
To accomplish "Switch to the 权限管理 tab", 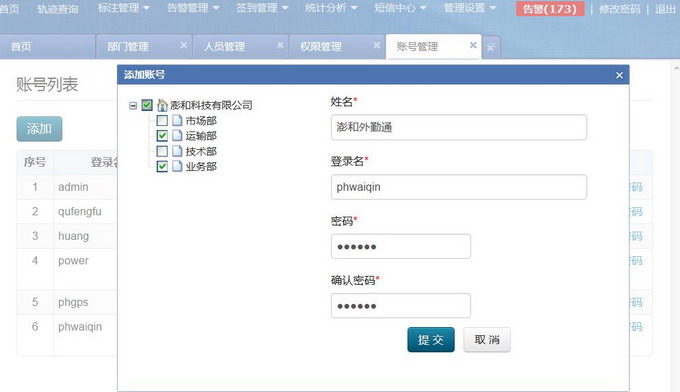I will (x=337, y=46).
